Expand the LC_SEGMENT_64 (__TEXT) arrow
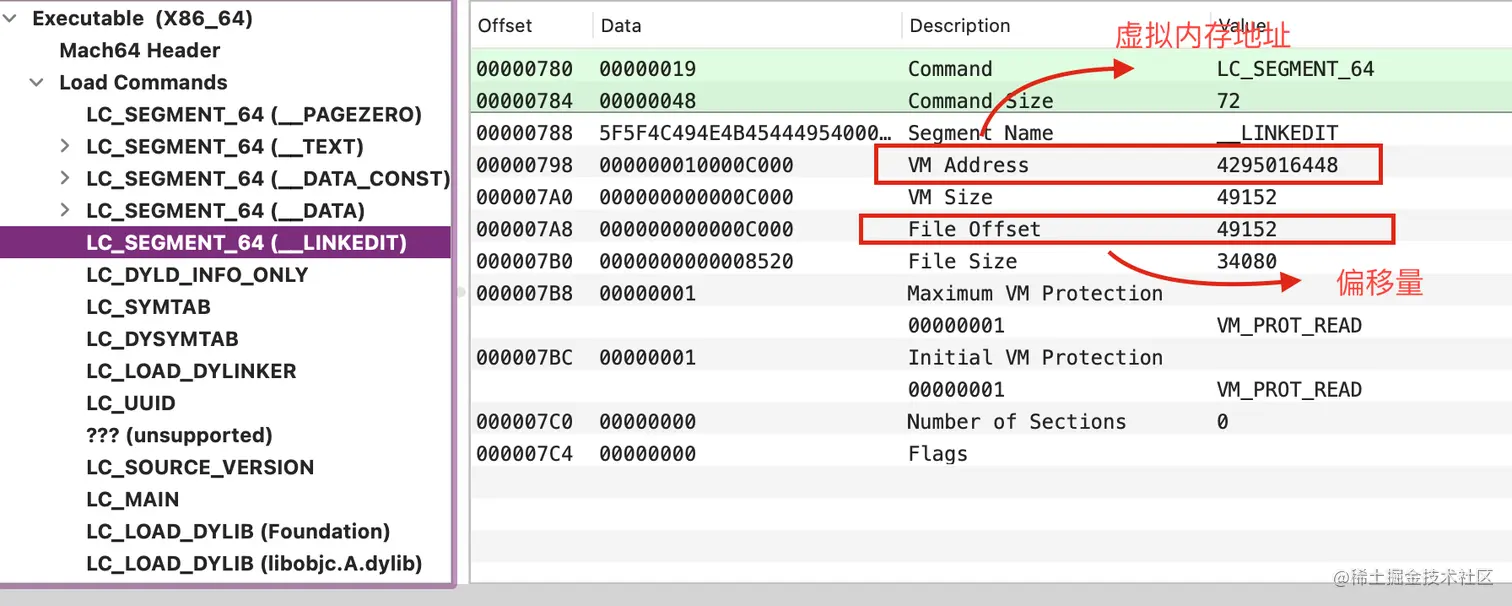 pos(65,146)
